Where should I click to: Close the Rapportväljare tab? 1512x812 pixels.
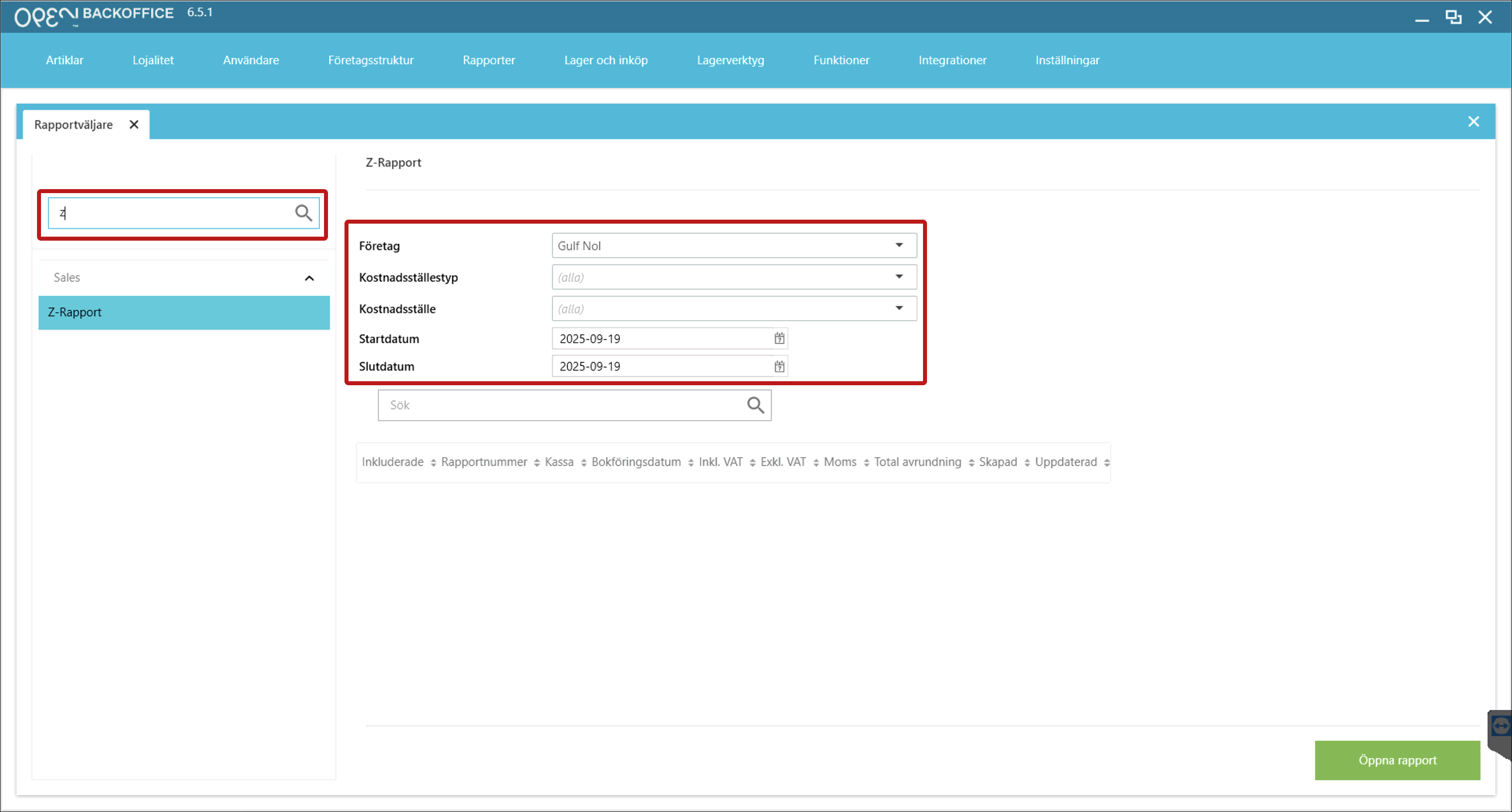[134, 125]
